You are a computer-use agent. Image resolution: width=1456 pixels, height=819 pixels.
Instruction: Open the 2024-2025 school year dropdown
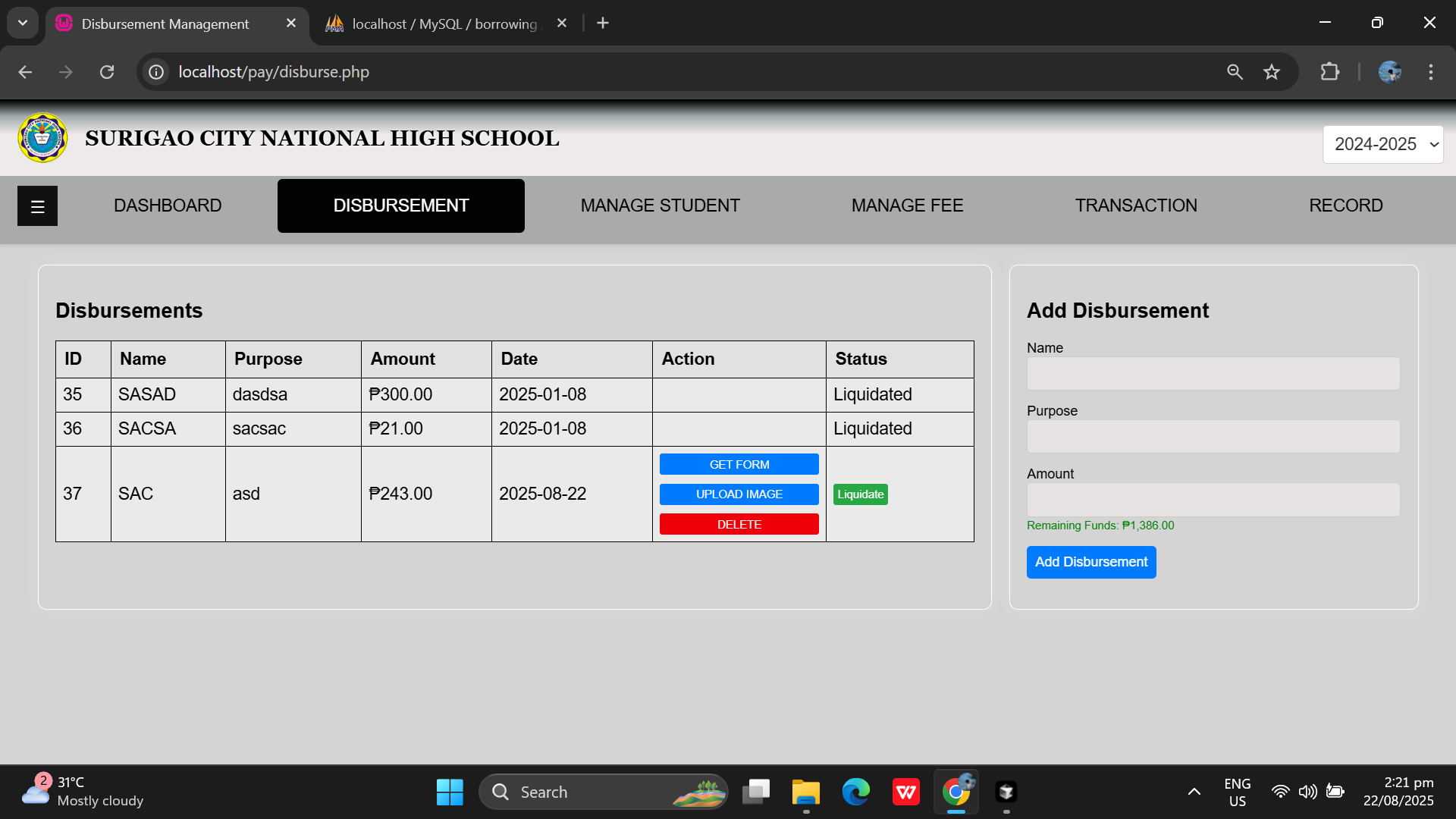tap(1382, 143)
